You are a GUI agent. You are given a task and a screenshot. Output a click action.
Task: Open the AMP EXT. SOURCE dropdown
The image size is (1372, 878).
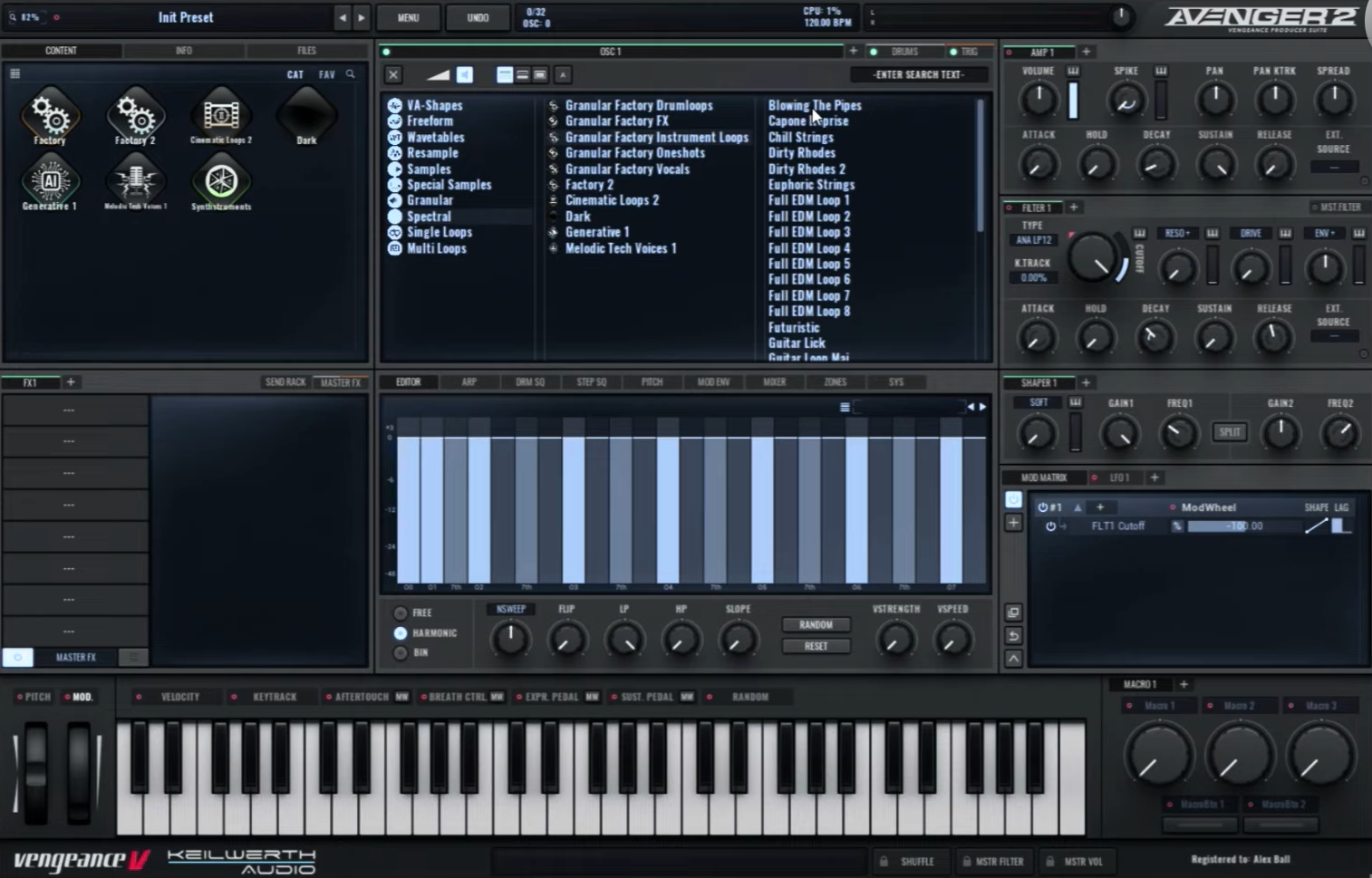tap(1334, 168)
